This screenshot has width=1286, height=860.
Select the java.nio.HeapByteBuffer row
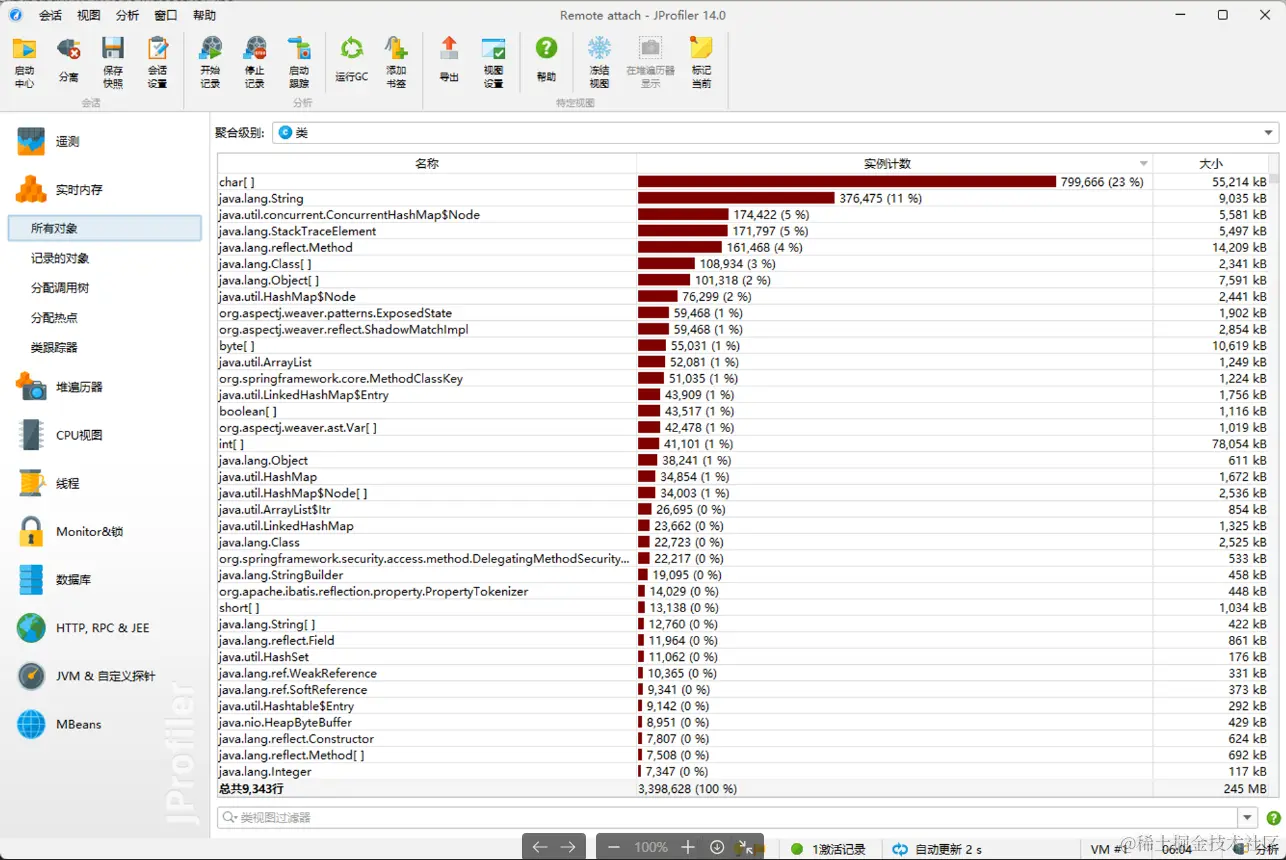(742, 722)
